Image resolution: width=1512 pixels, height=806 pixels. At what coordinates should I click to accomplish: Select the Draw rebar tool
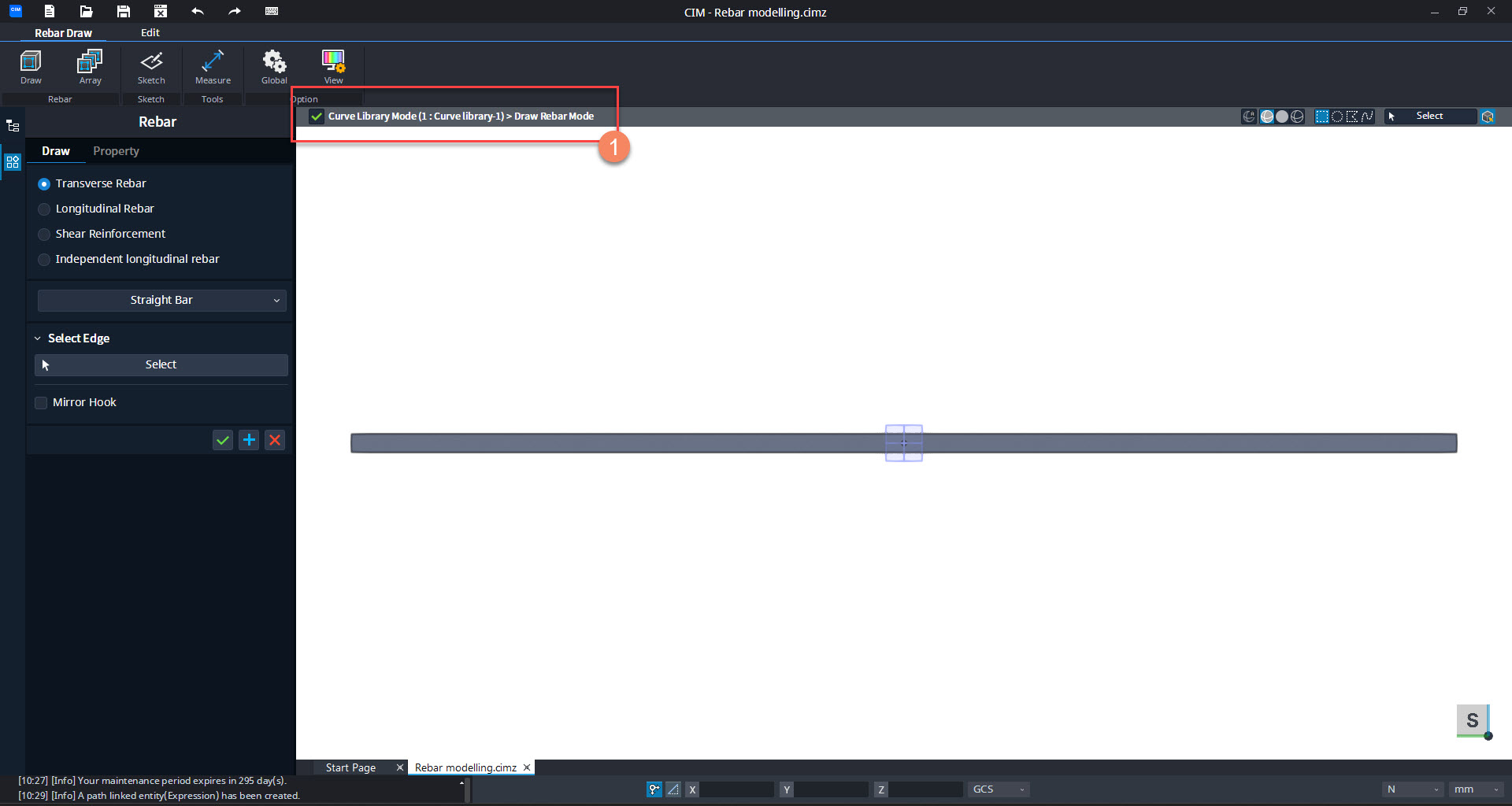[31, 67]
